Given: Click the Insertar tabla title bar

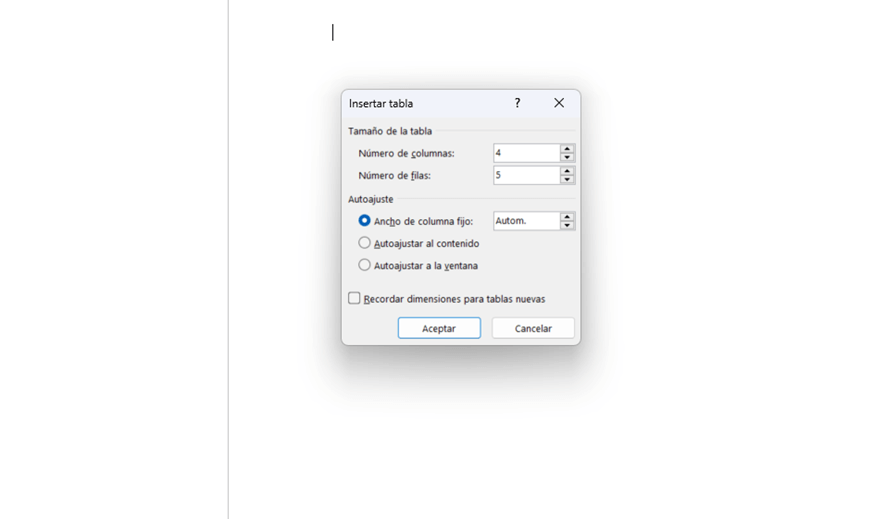Looking at the screenshot, I should coord(427,103).
